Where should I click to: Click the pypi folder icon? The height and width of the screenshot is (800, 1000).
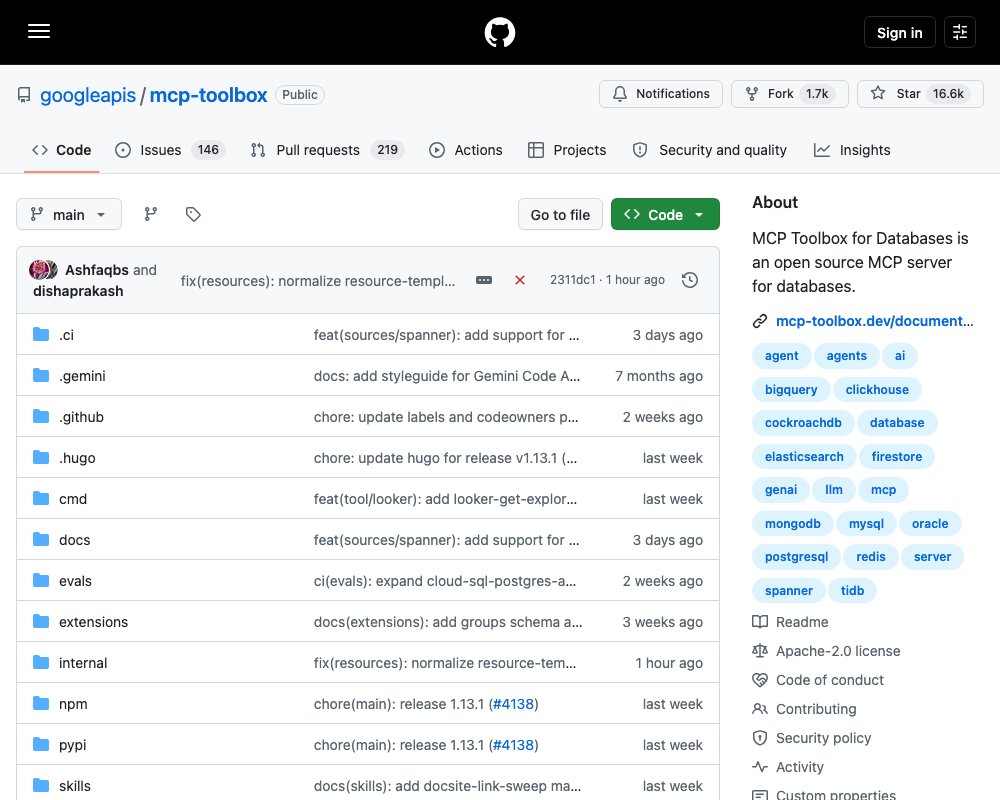pyautogui.click(x=41, y=744)
